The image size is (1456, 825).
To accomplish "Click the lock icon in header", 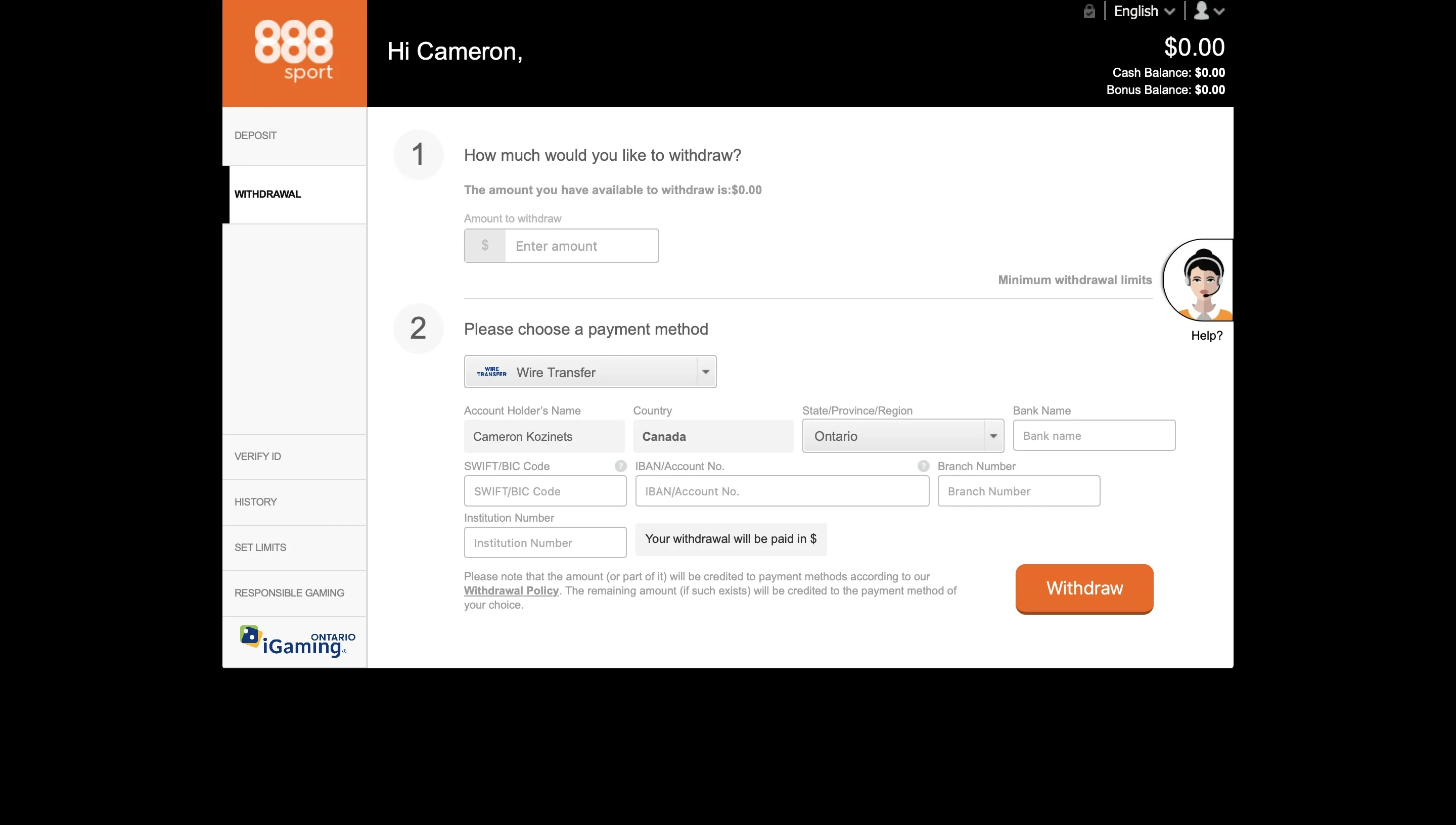I will [x=1089, y=11].
